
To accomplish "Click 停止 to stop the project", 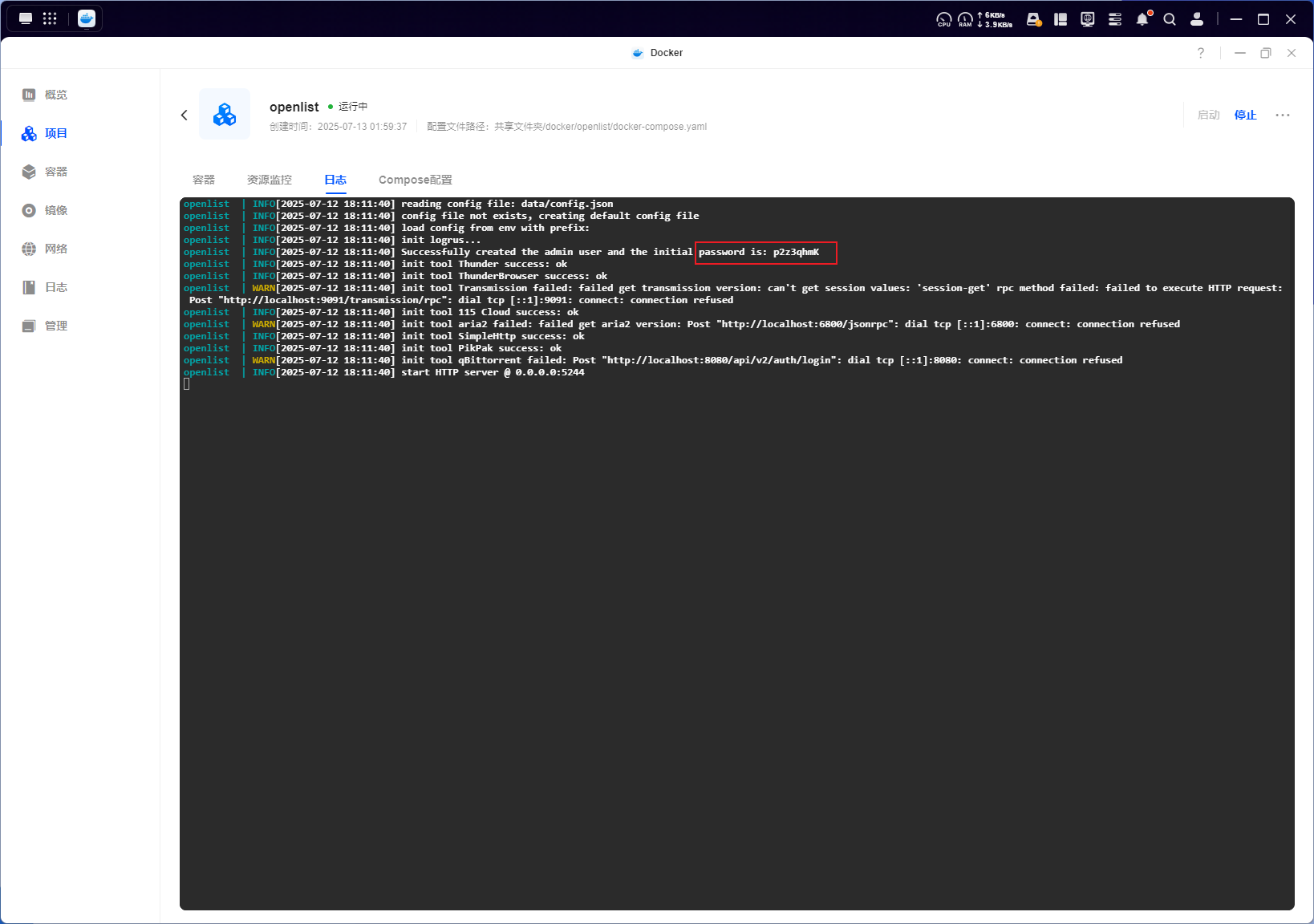I will [1245, 115].
